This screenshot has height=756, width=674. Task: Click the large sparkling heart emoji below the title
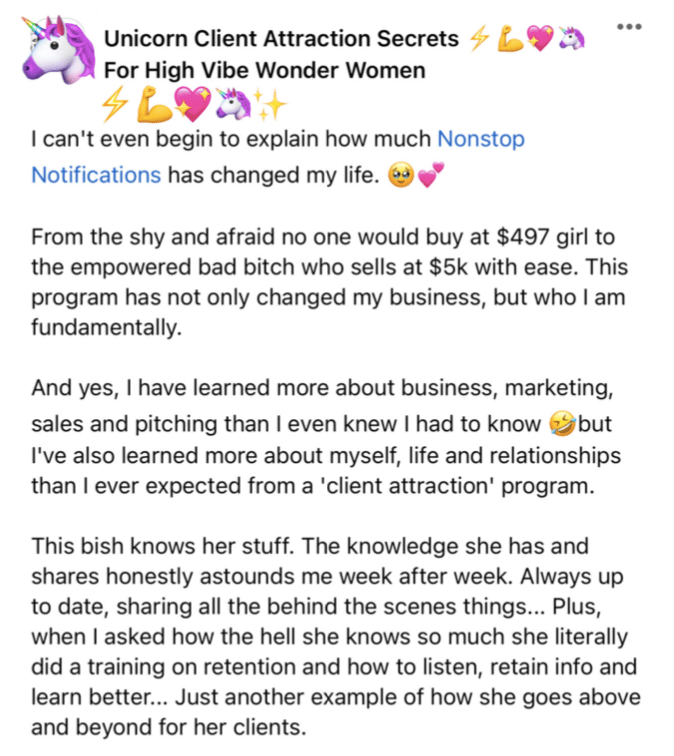click(192, 104)
